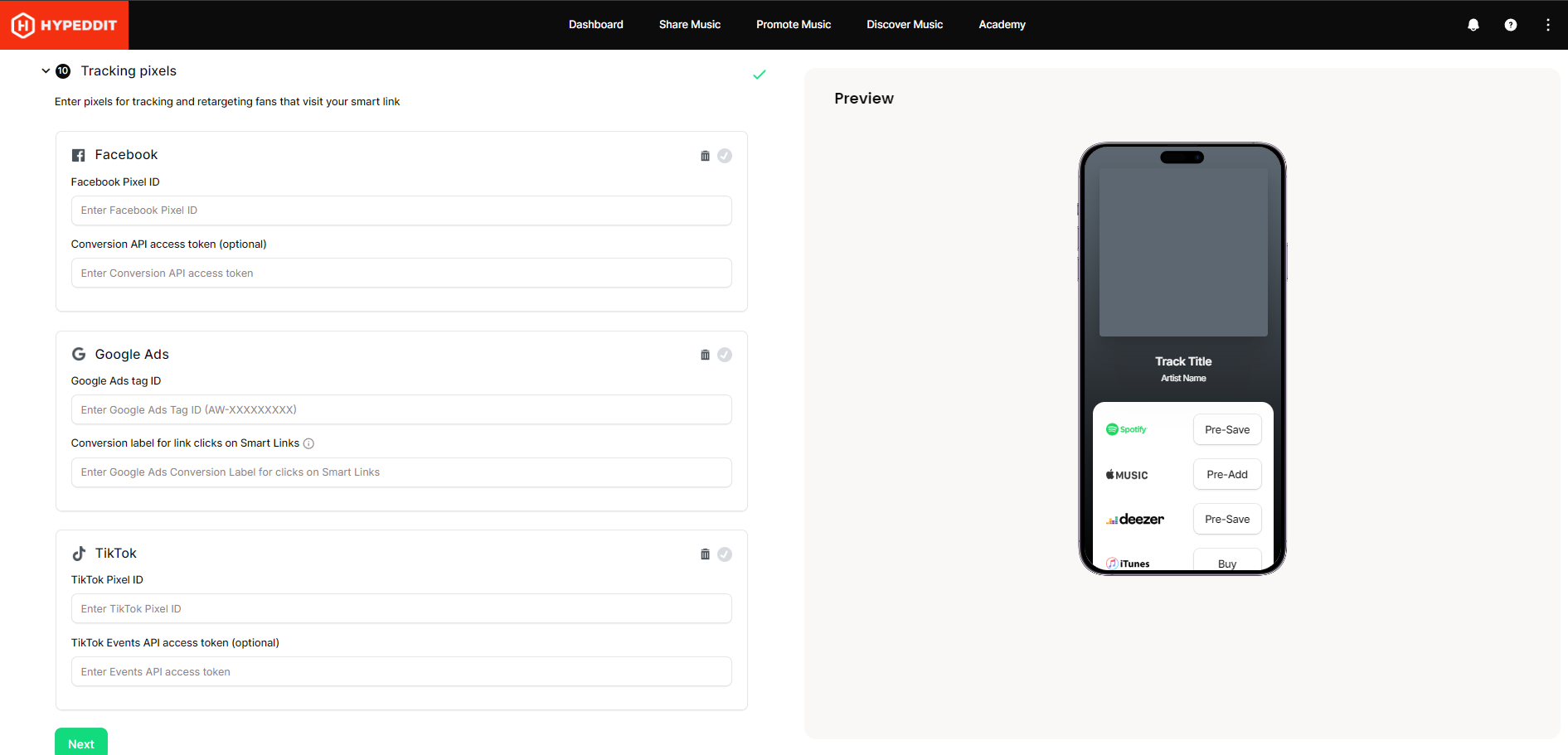Screen dimensions: 1568x755
Task: Open the help question mark icon
Action: click(x=1510, y=25)
